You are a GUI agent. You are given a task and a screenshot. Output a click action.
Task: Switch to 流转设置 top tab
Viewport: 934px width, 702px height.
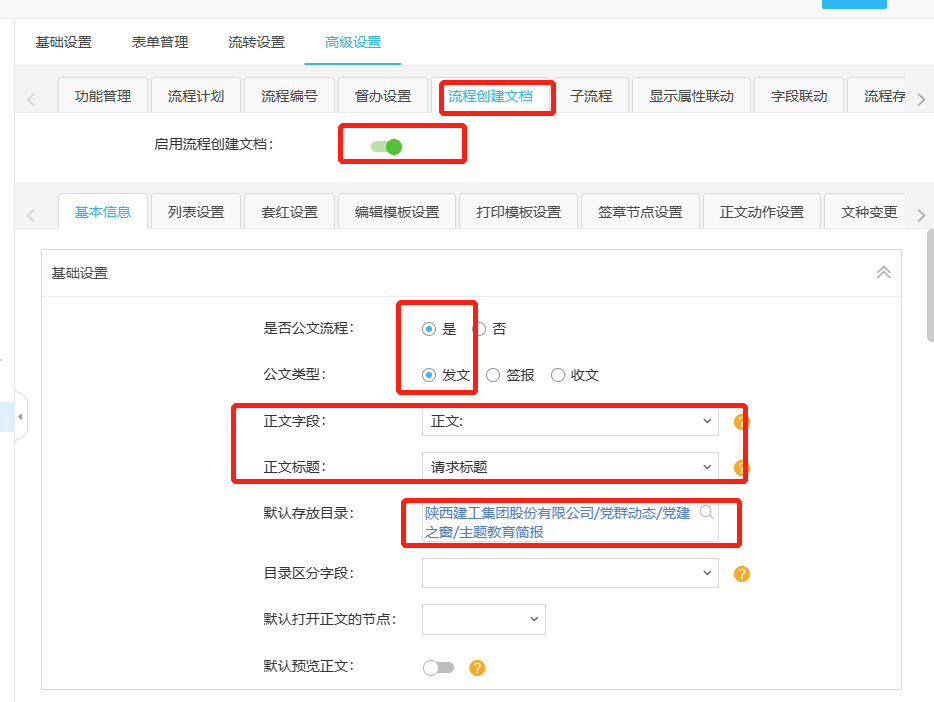click(256, 42)
